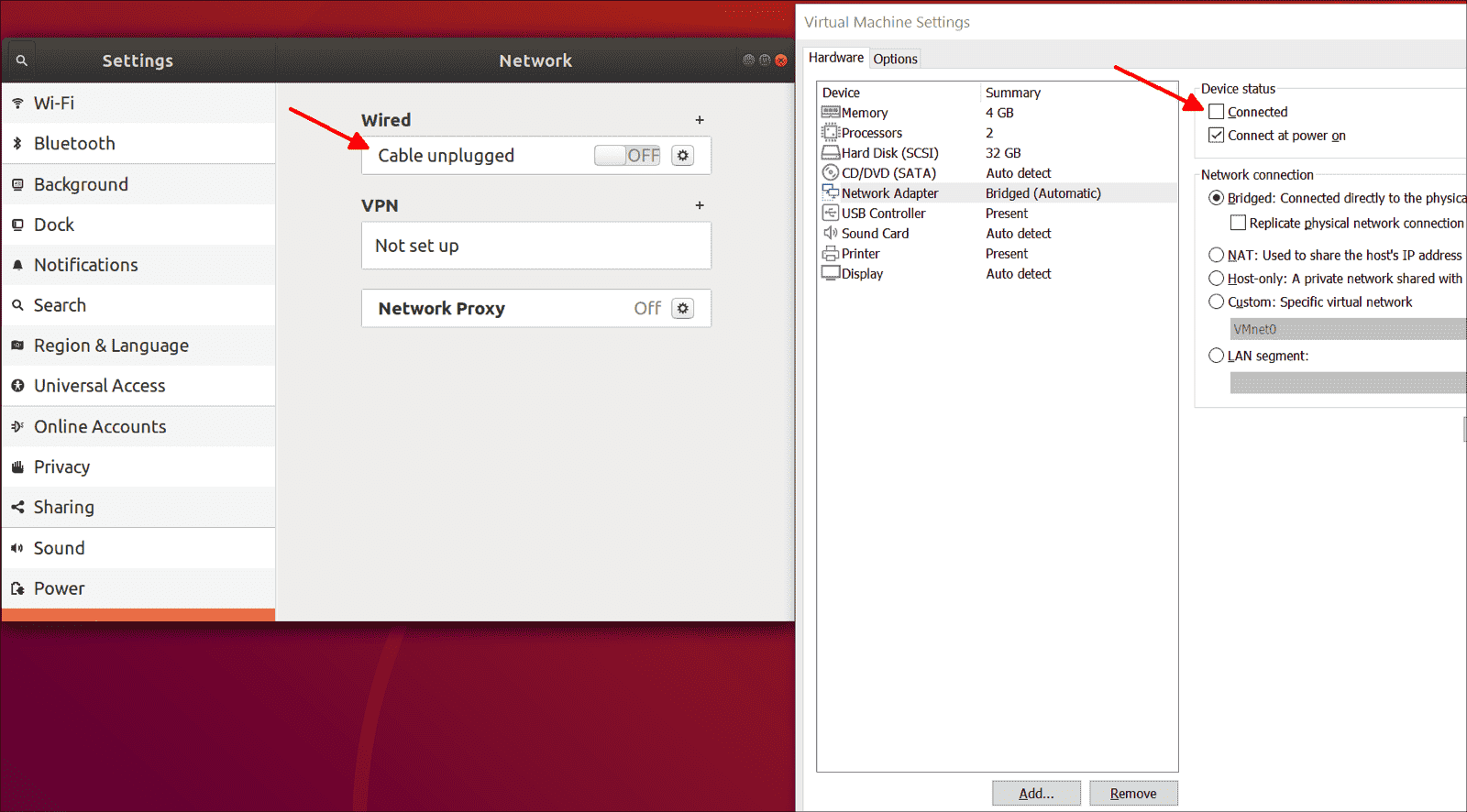Viewport: 1467px width, 812px height.
Task: Click the Power icon in sidebar
Action: pyautogui.click(x=17, y=588)
